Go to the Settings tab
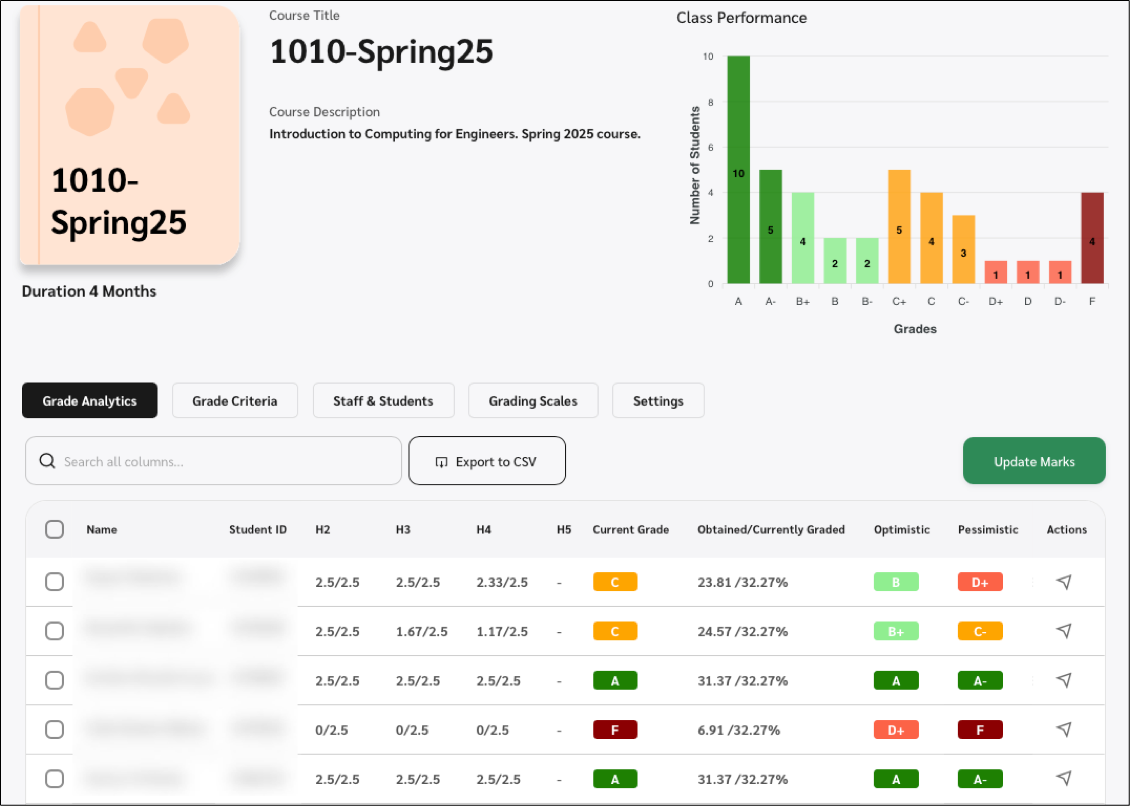 click(x=658, y=401)
